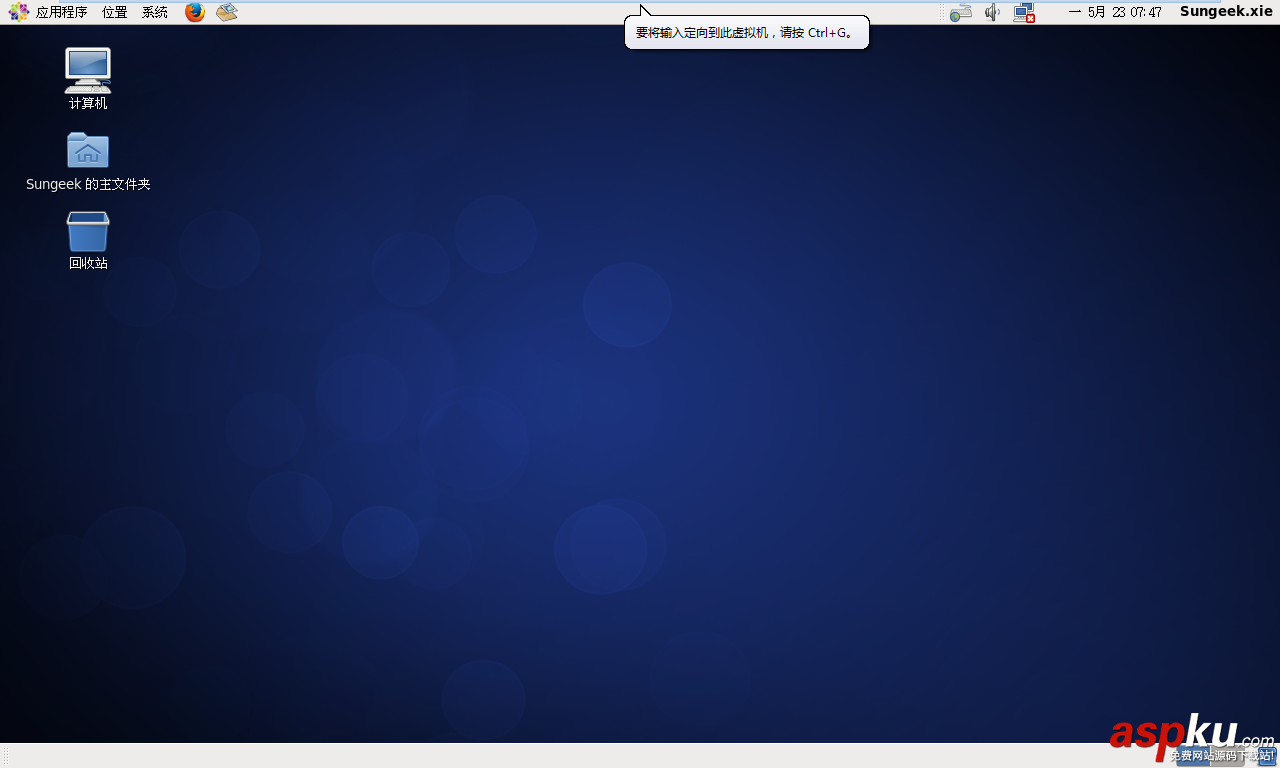Launch Firefox from the top panel
Viewport: 1280px width, 768px height.
194,12
